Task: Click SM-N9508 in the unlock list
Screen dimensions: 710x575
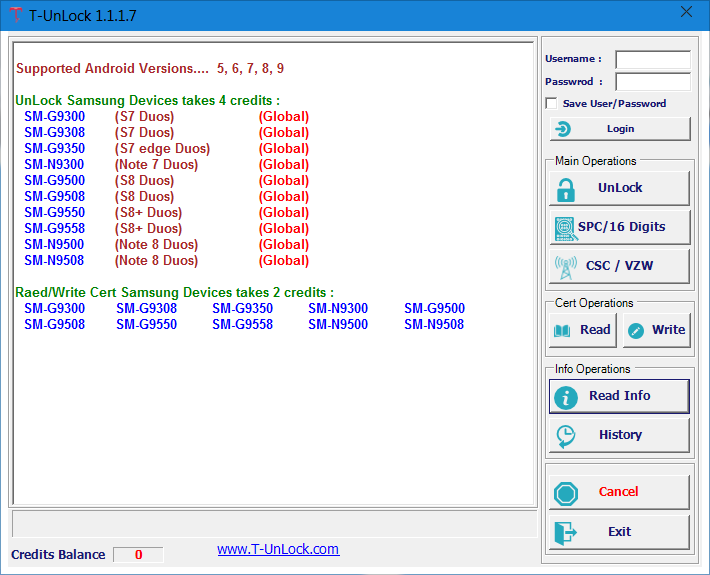Action: [x=54, y=260]
